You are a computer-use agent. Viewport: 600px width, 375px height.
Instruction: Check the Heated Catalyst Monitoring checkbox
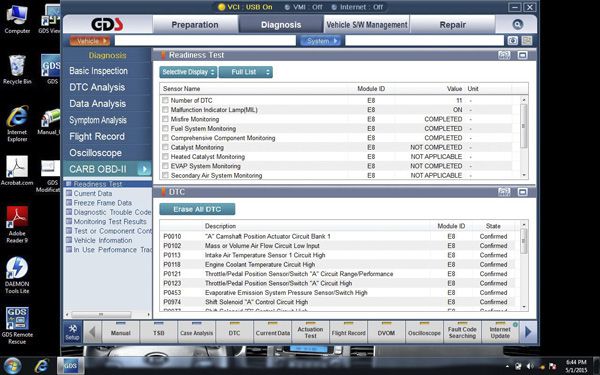coord(165,157)
